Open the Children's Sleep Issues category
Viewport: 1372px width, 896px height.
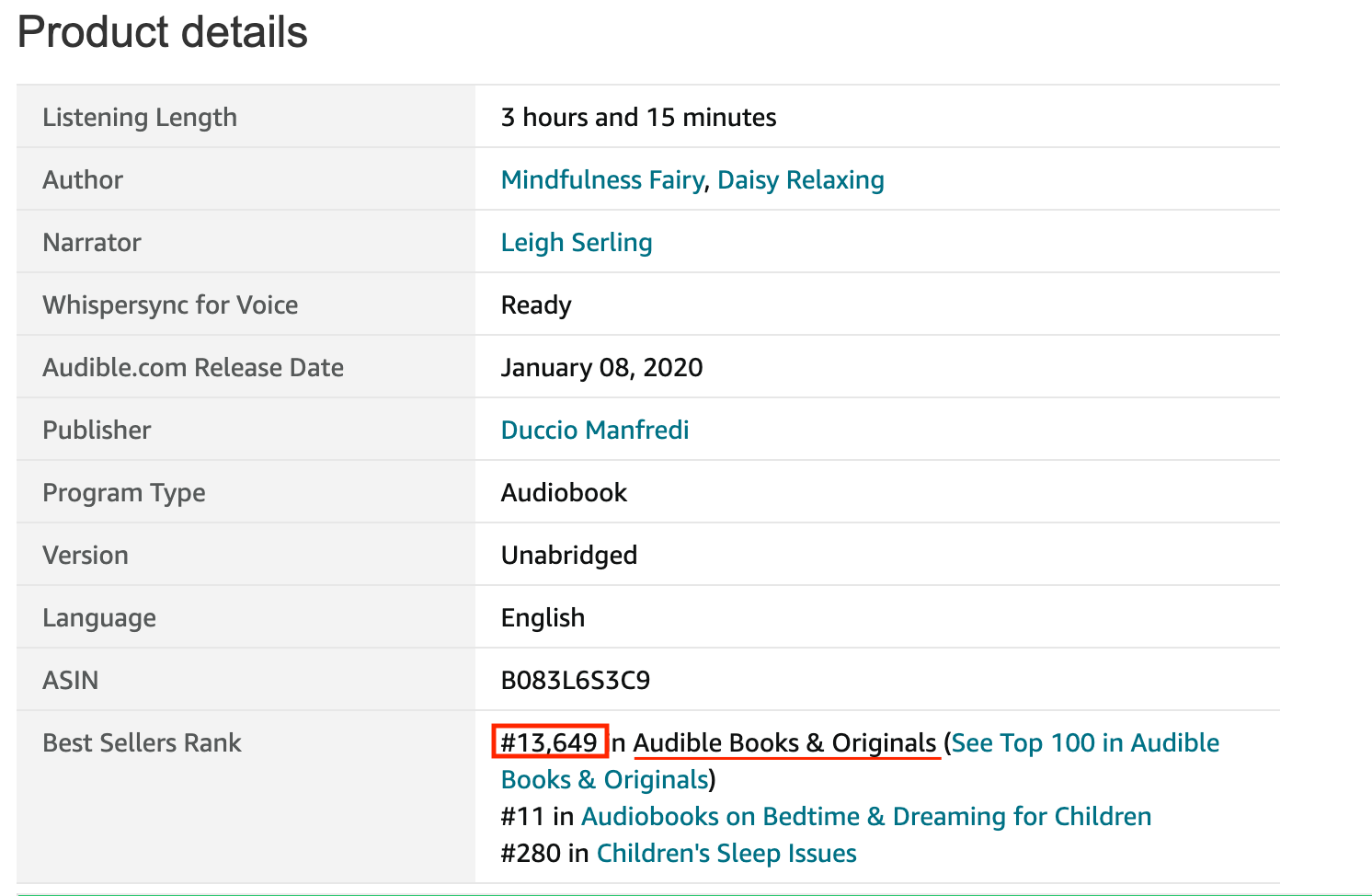[726, 853]
